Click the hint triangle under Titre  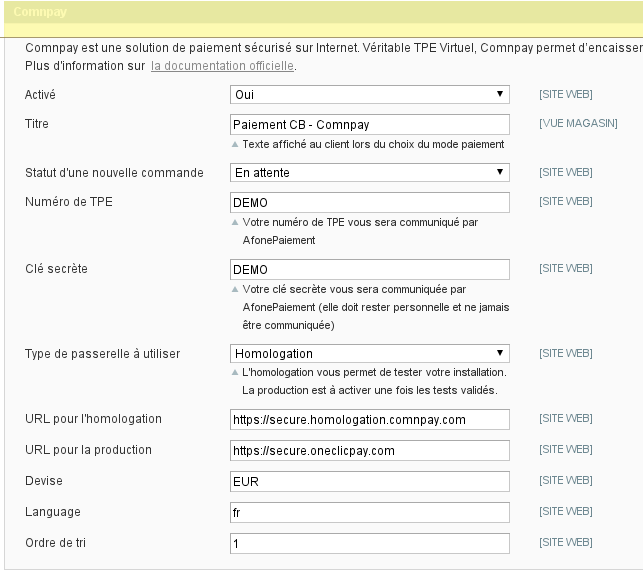pyautogui.click(x=235, y=144)
